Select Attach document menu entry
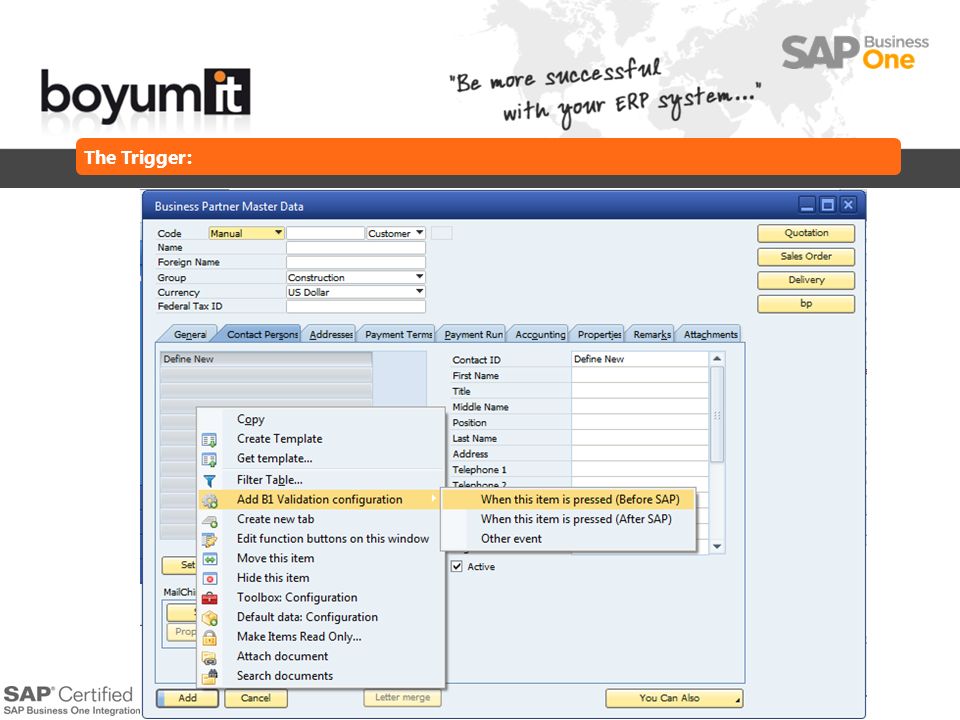 coord(282,656)
